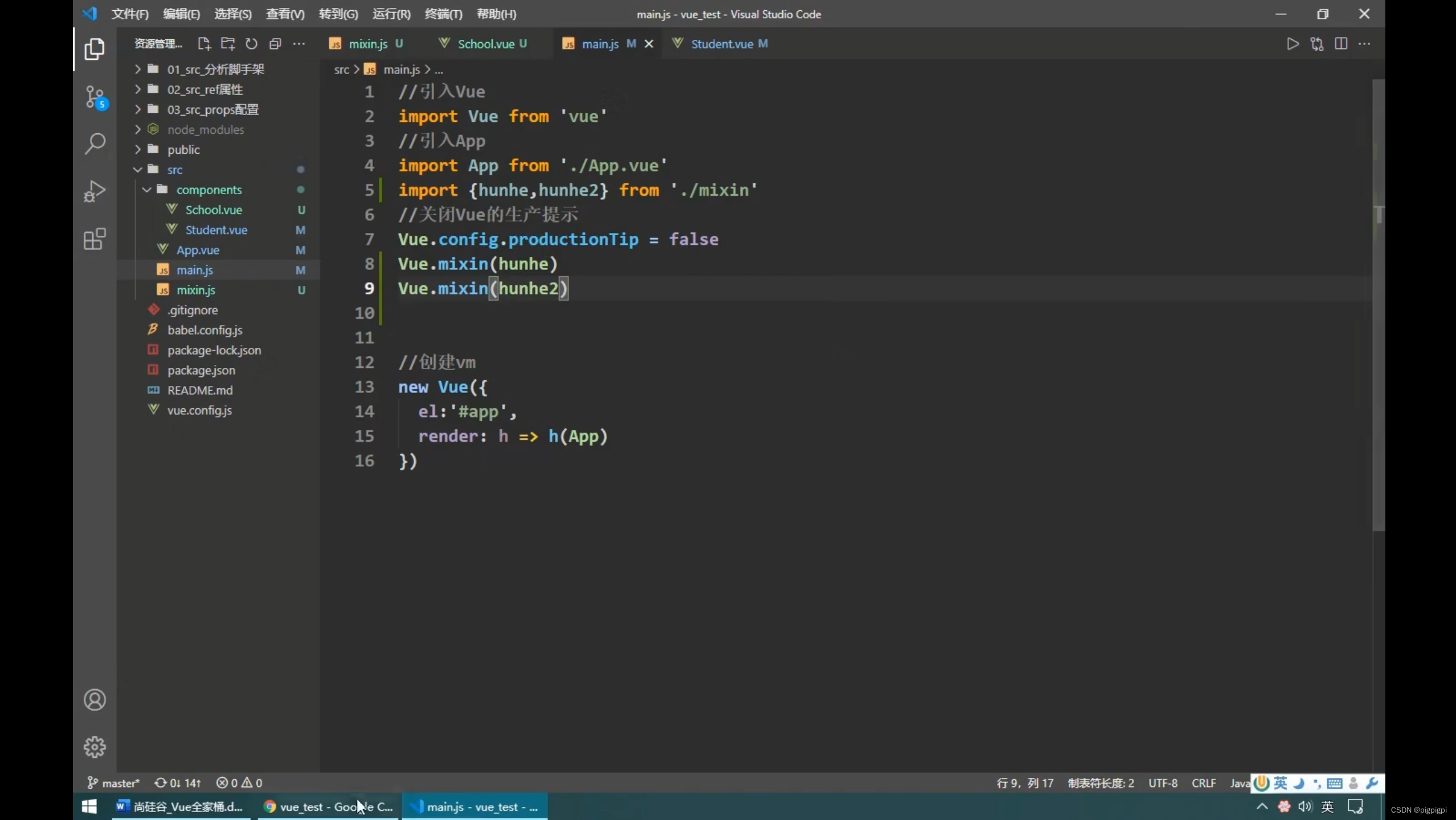Open 转到(G) menu
This screenshot has height=820, width=1456.
click(338, 14)
